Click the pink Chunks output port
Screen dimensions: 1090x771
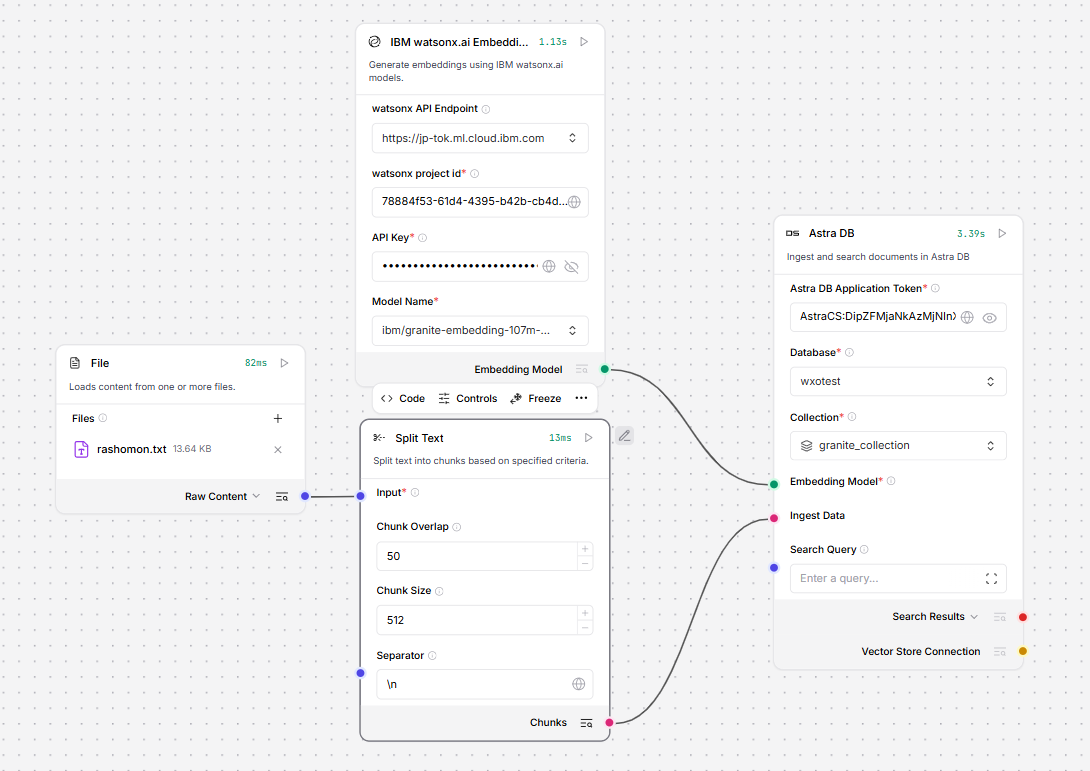(x=610, y=723)
